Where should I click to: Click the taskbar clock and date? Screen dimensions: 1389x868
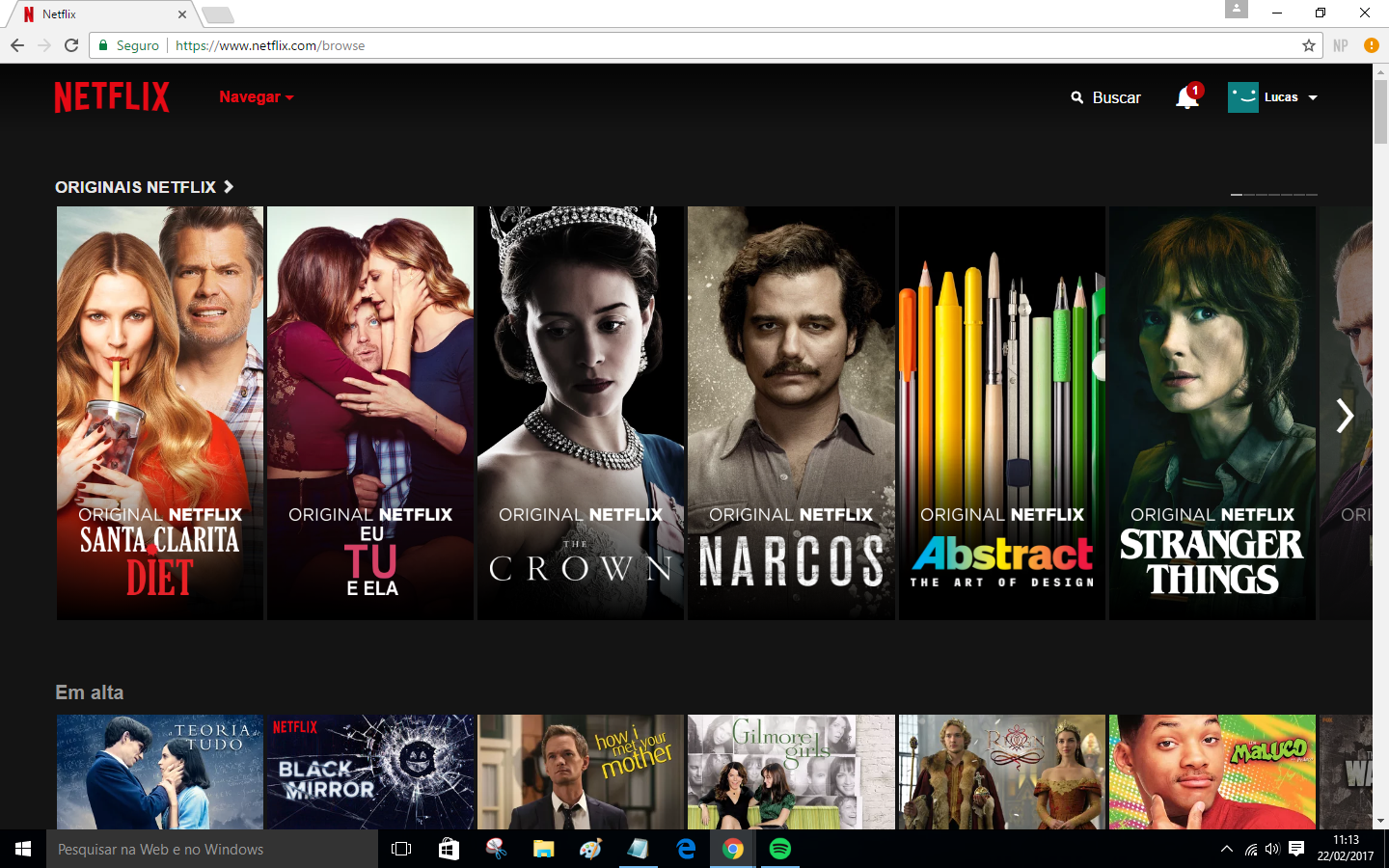click(x=1346, y=849)
